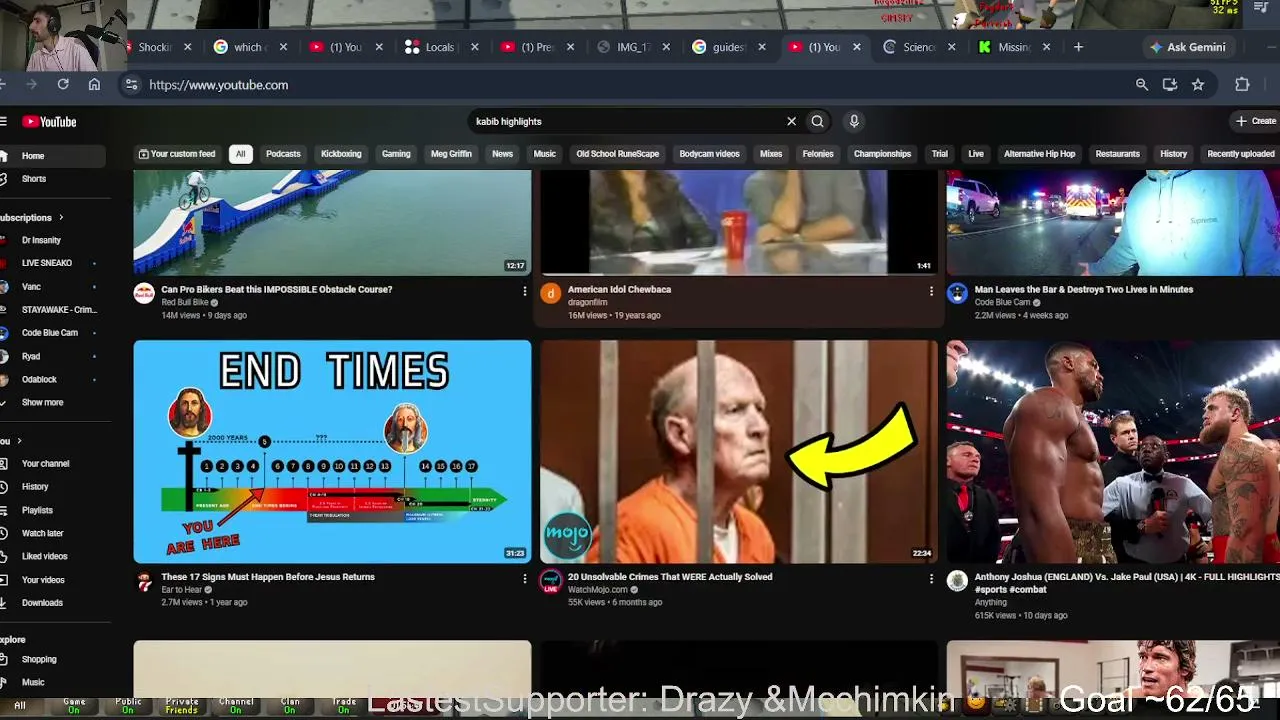
Task: Toggle the Channel chat filter
Action: tap(236, 706)
